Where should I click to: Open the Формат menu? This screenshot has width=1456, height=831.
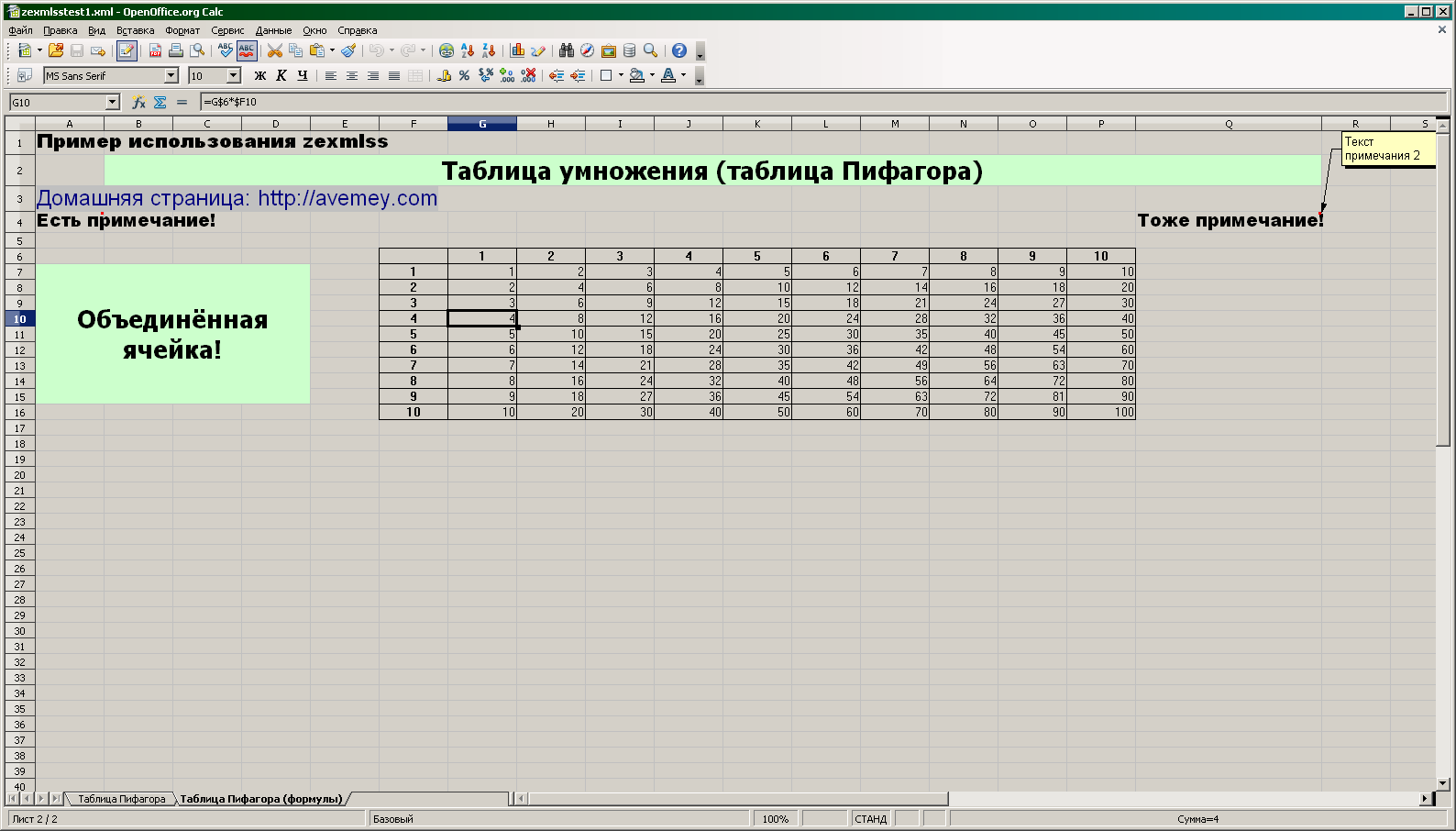182,30
